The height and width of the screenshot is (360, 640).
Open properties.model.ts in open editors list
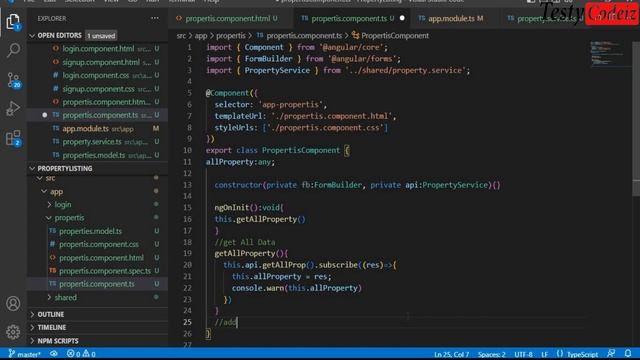97,155
